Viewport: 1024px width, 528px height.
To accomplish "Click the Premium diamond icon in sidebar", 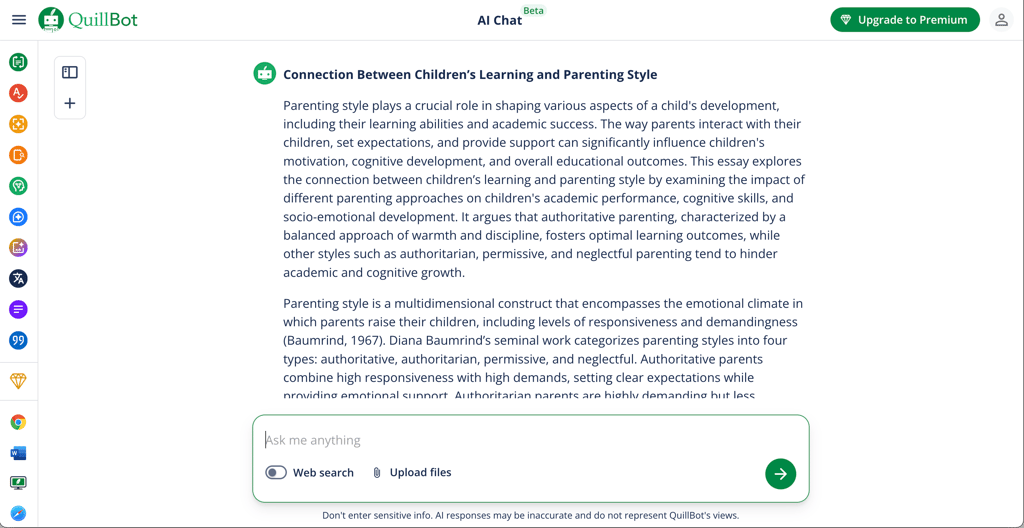I will tap(18, 381).
